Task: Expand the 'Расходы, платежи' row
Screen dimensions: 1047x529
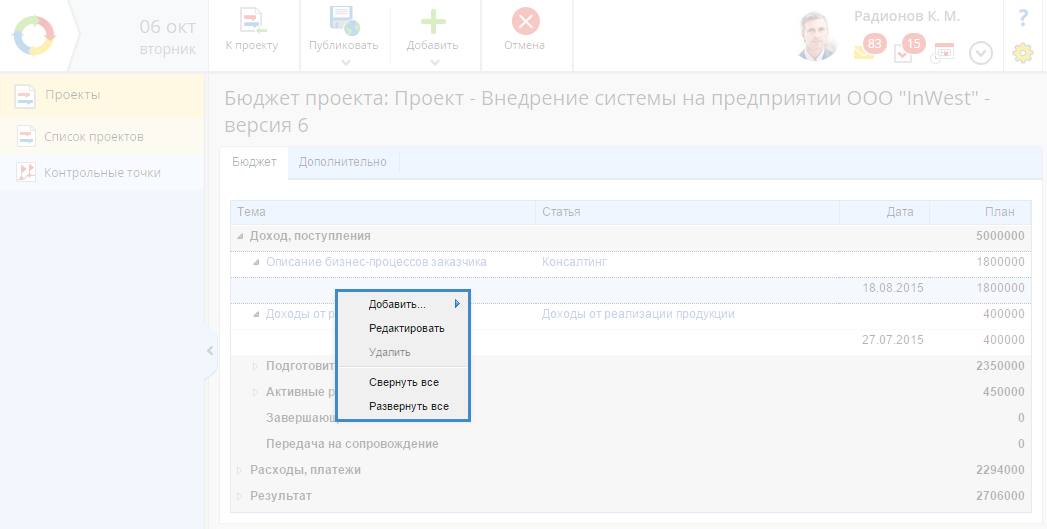Action: pos(239,470)
